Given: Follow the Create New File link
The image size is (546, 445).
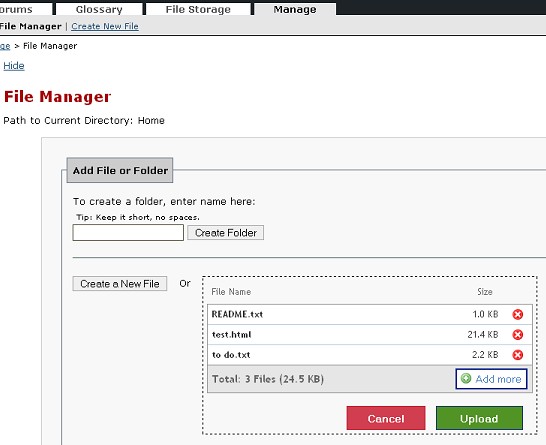Looking at the screenshot, I should pos(105,26).
